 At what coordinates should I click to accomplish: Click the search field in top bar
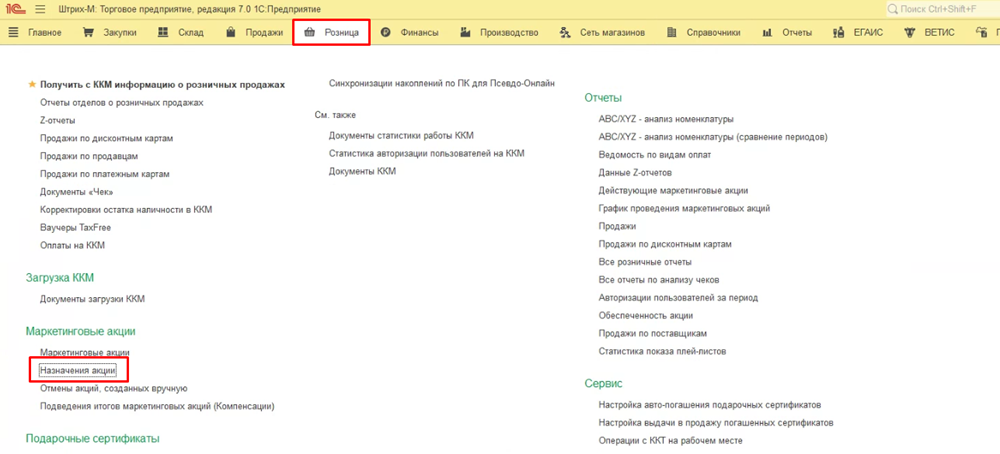click(x=940, y=9)
